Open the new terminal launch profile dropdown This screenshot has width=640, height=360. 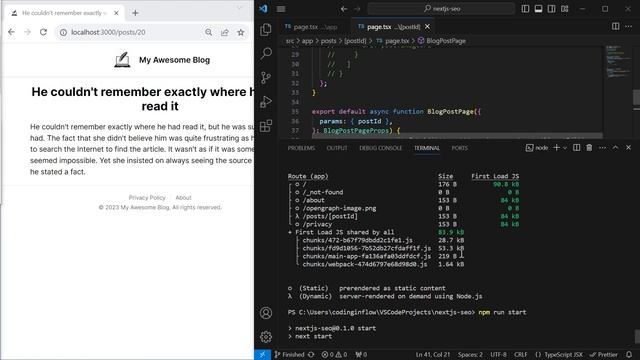click(x=565, y=148)
